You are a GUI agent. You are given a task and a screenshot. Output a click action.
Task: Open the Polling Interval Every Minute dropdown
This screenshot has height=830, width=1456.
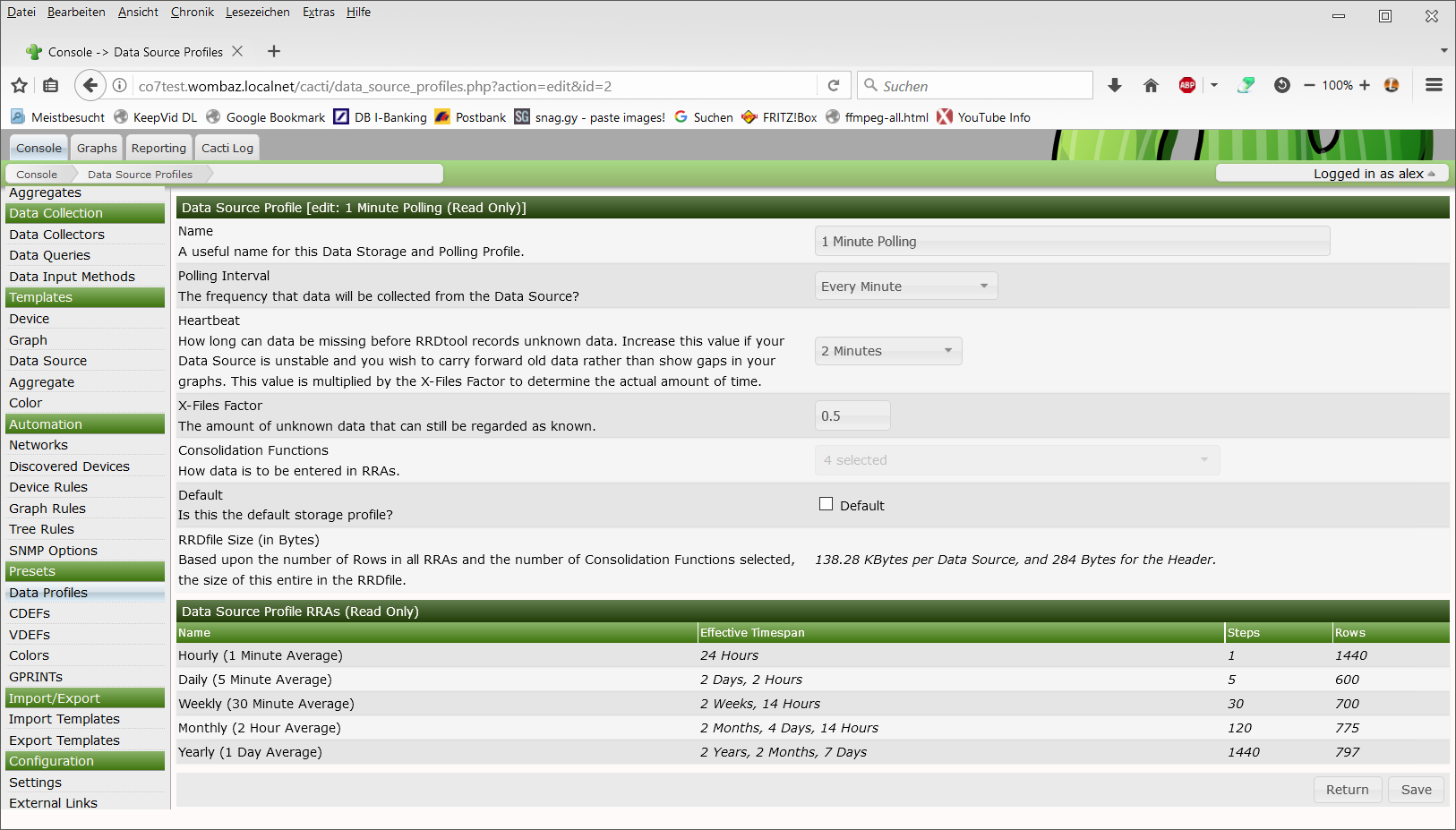[905, 286]
